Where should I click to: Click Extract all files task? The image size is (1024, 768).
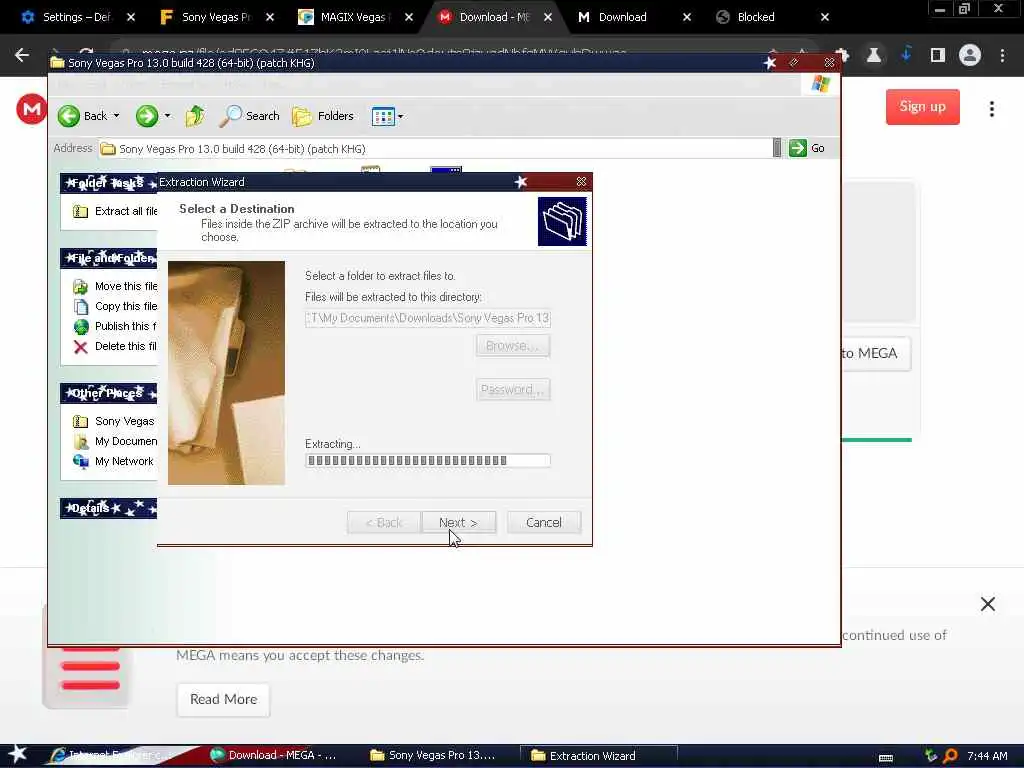click(x=115, y=211)
